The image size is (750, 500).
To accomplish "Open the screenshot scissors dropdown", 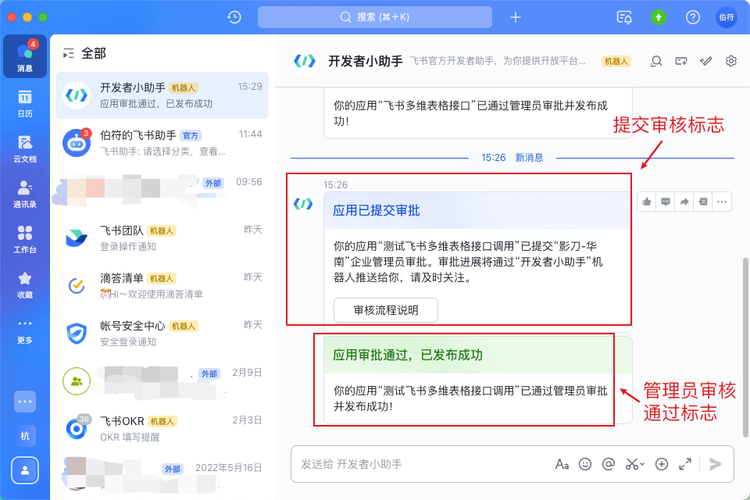I will coord(635,464).
